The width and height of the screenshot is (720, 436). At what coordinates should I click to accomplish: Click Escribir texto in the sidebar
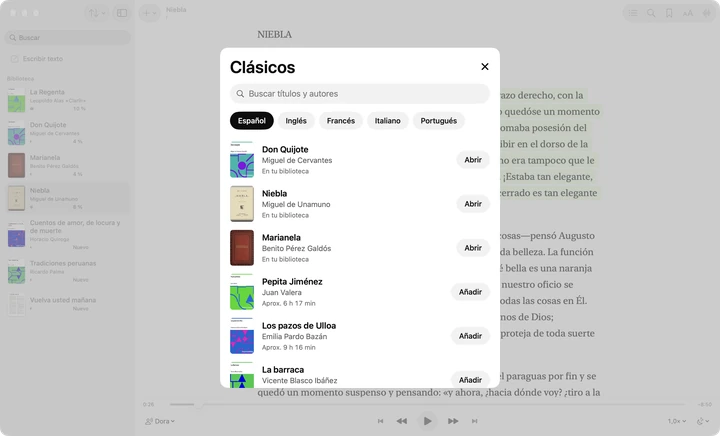[x=68, y=59]
